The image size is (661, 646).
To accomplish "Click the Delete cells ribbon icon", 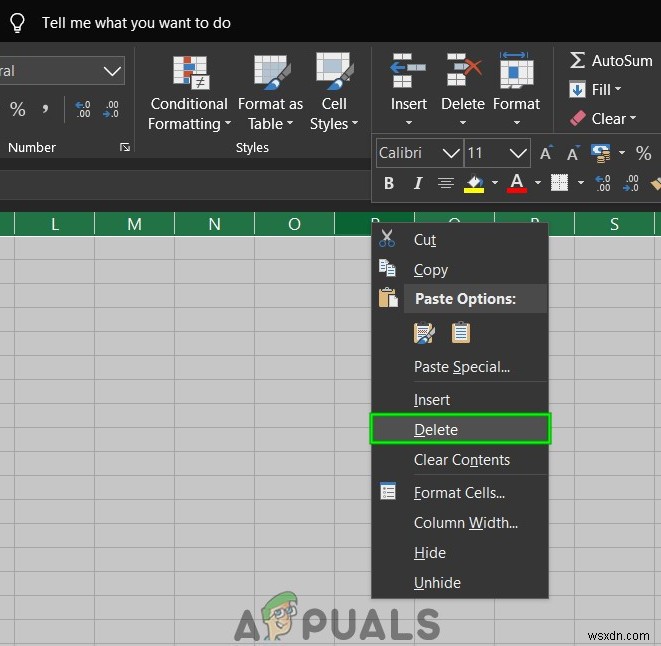I will tap(463, 72).
